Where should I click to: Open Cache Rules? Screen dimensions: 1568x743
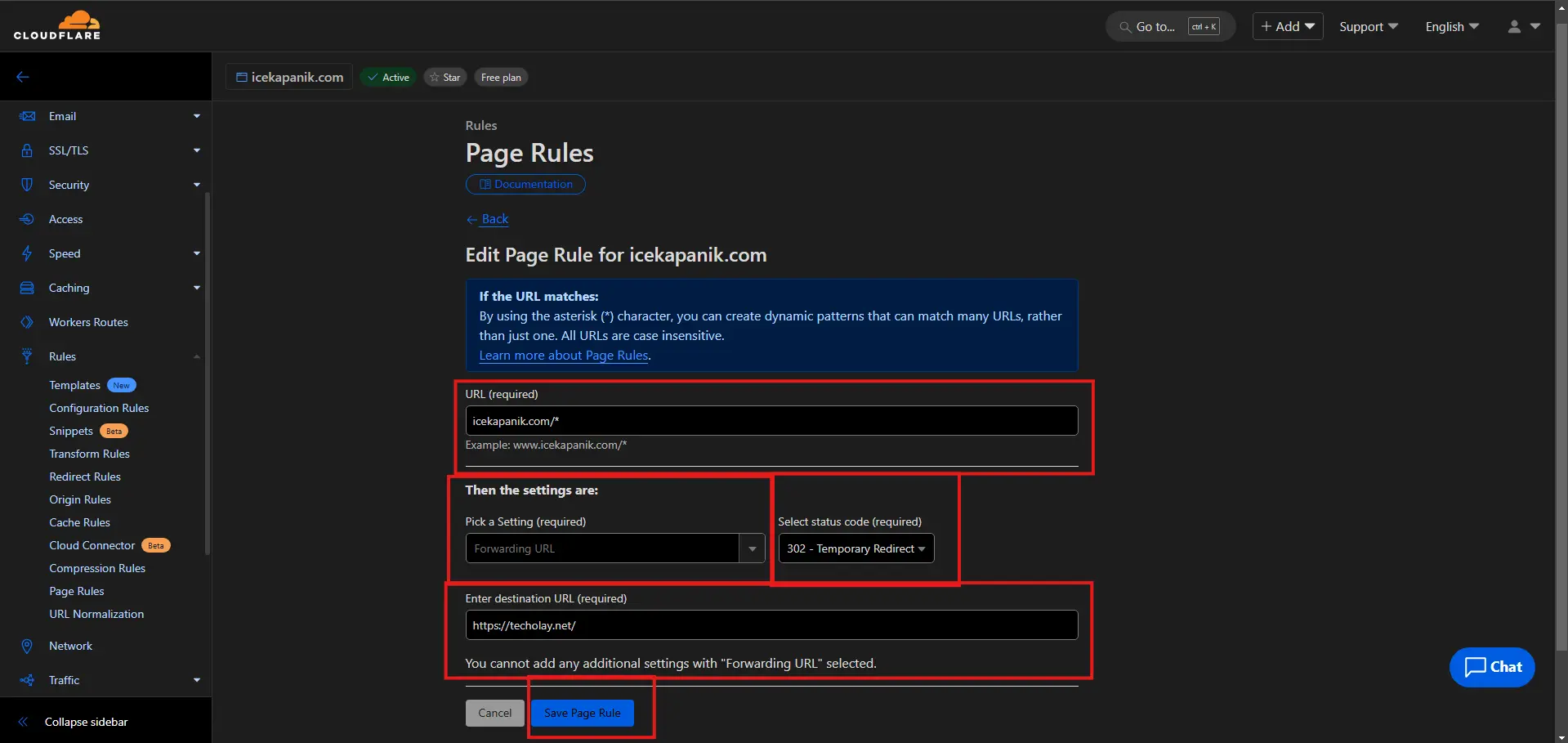coord(79,522)
